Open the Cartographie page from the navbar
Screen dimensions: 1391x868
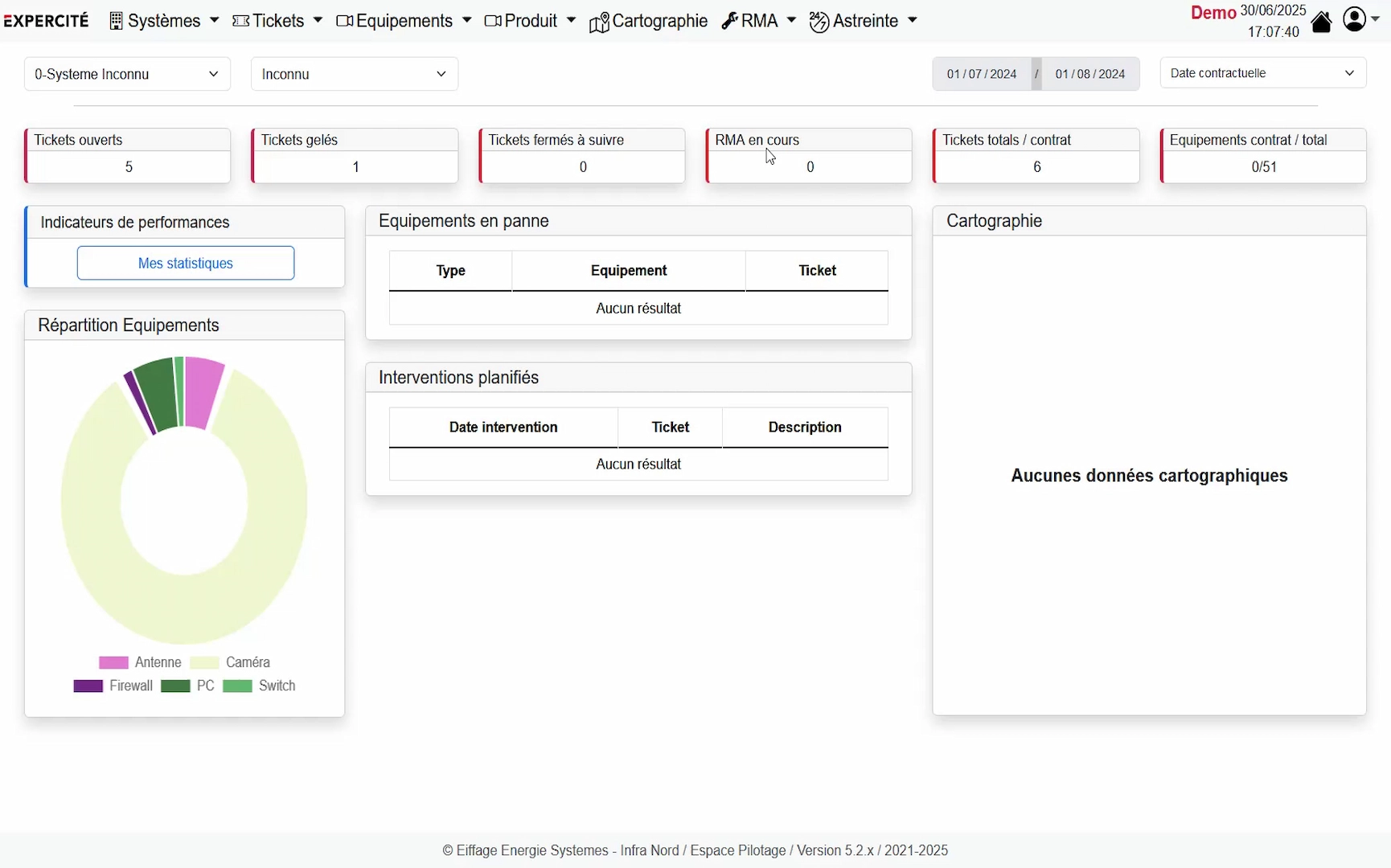tap(659, 21)
